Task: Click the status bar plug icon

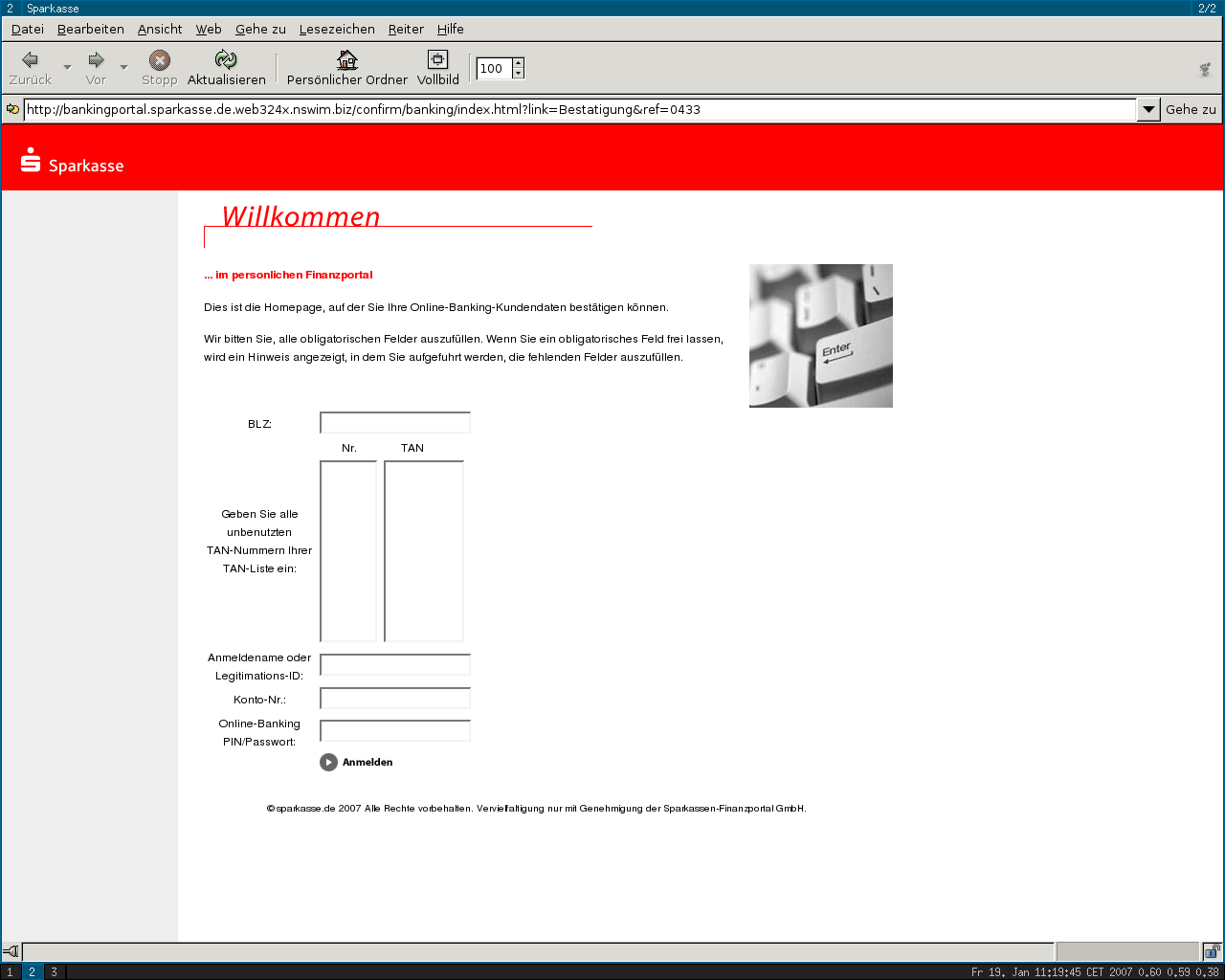Action: pos(11,951)
